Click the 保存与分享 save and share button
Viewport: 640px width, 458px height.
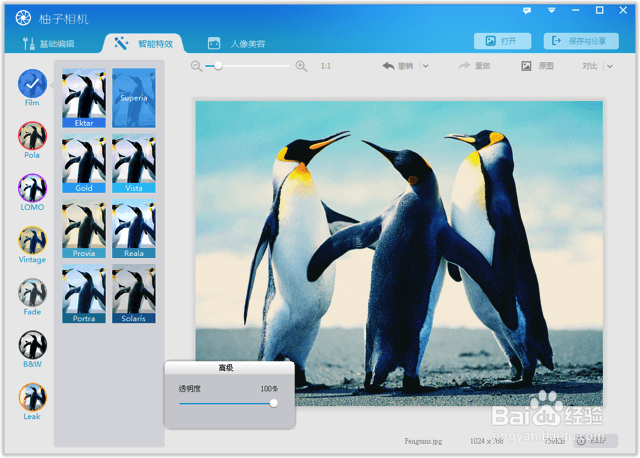pyautogui.click(x=581, y=41)
